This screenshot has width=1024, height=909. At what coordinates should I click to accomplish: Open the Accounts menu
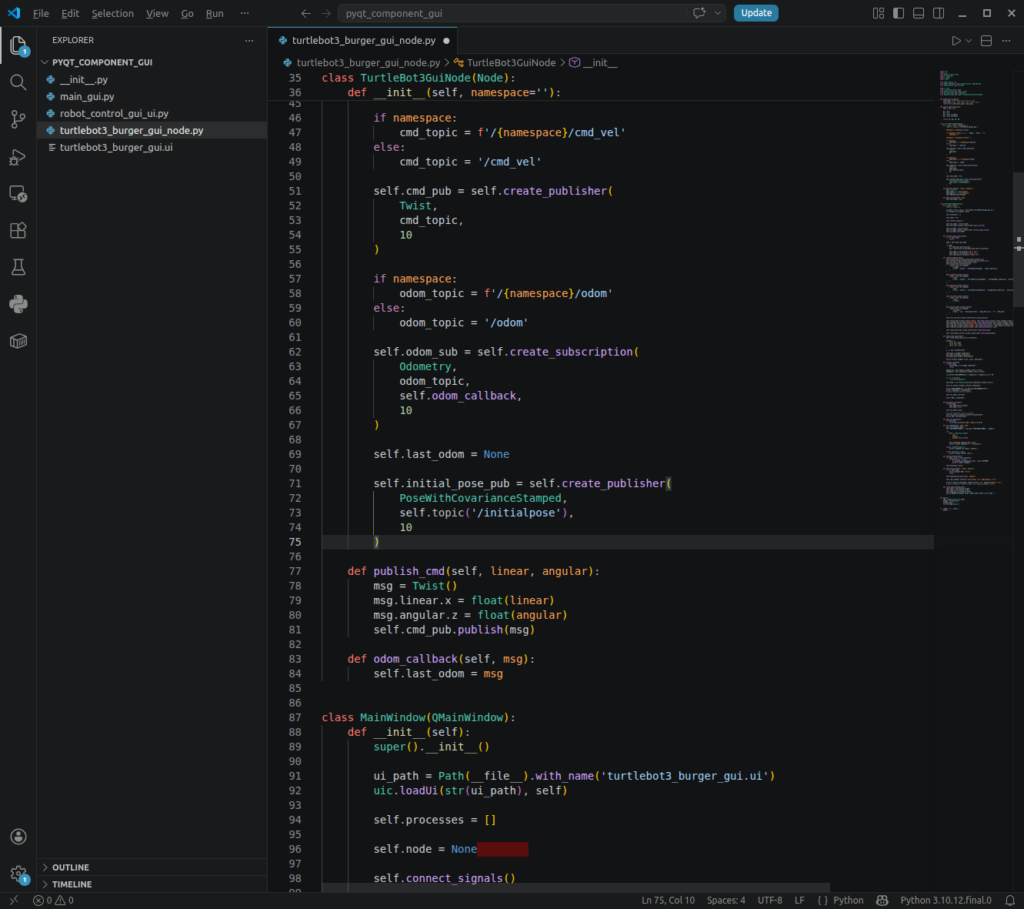(18, 837)
